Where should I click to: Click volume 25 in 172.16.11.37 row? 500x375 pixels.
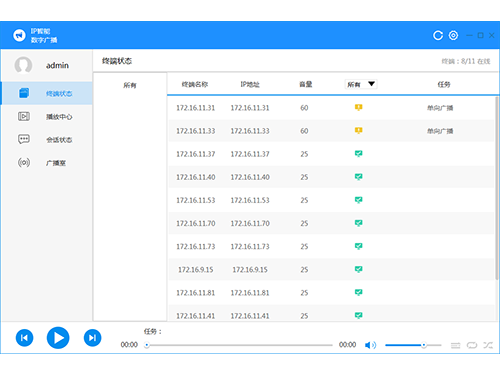tap(304, 154)
